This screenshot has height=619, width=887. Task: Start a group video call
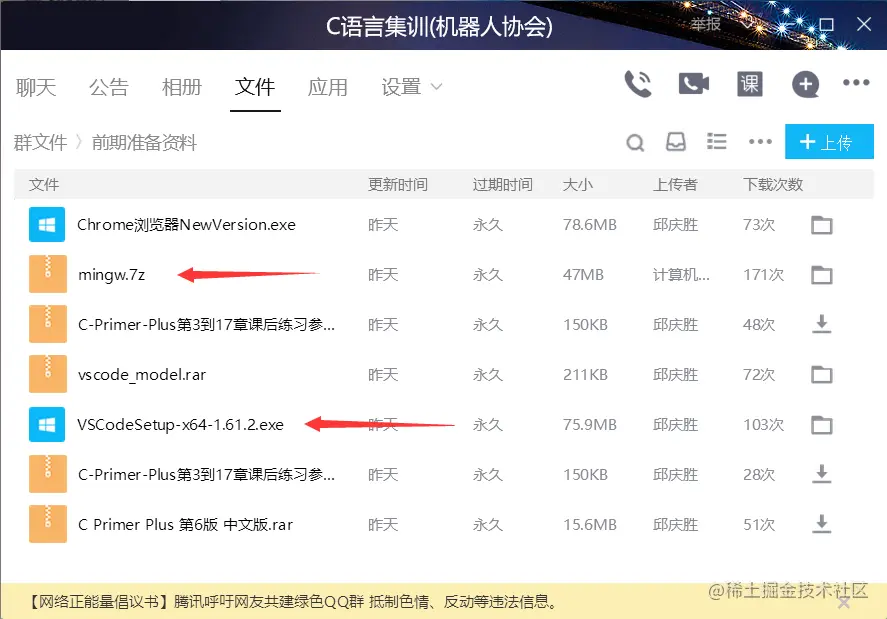tap(694, 84)
